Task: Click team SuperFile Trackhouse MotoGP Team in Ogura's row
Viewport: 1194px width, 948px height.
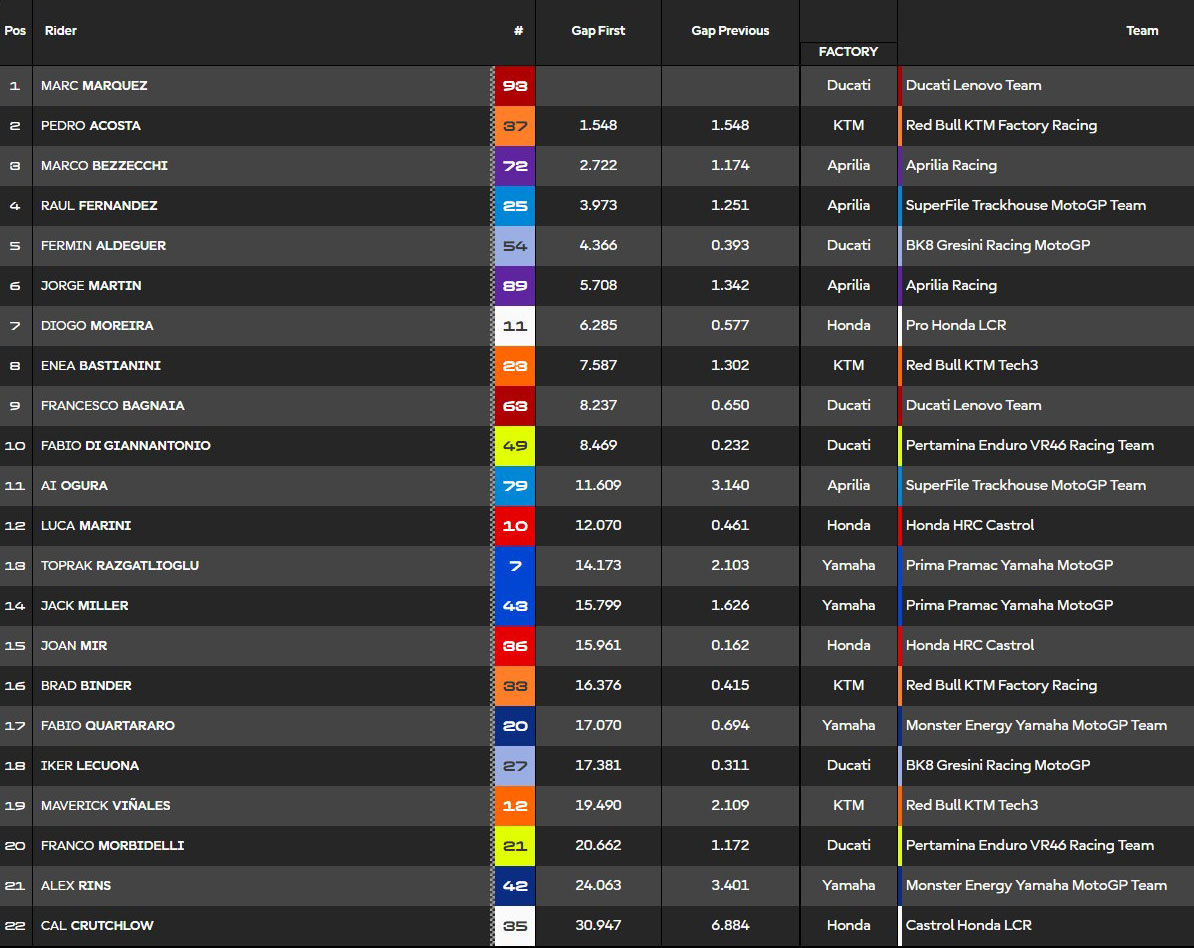Action: click(x=1026, y=485)
